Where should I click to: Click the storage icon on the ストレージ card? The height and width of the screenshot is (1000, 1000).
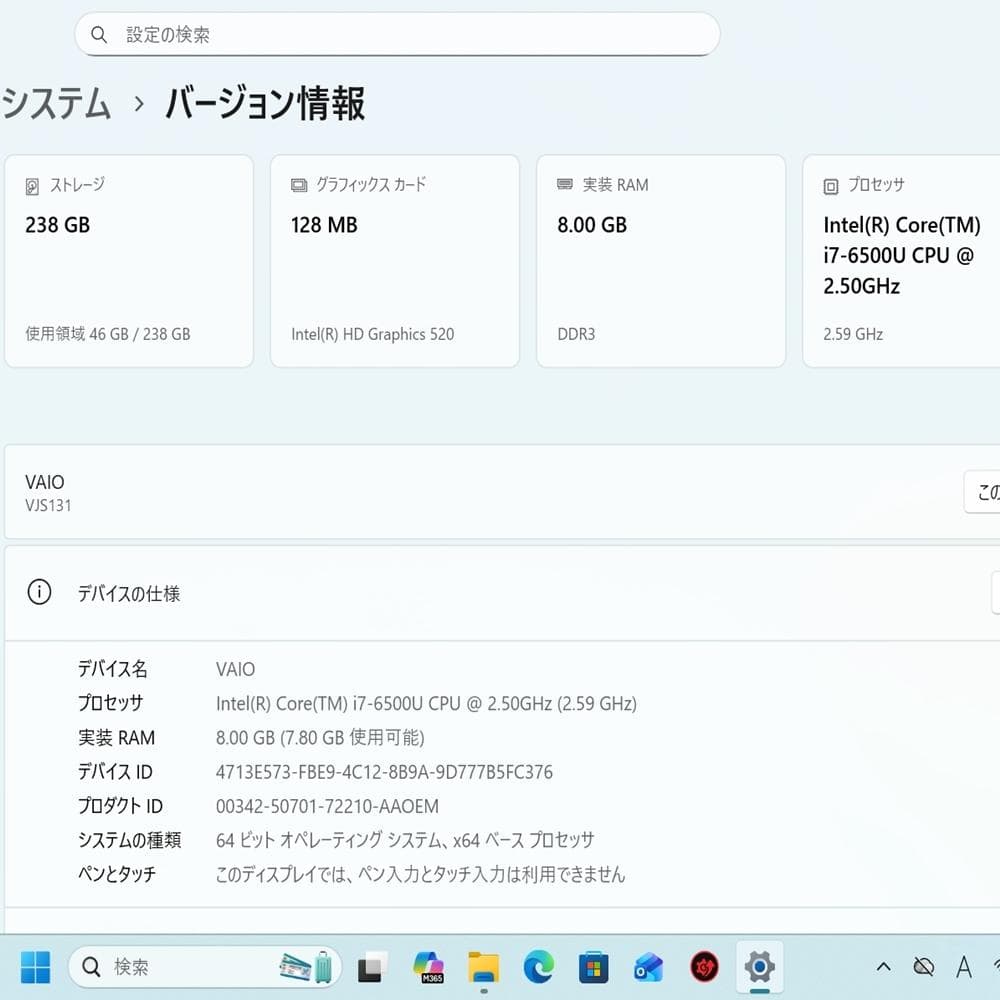(31, 185)
